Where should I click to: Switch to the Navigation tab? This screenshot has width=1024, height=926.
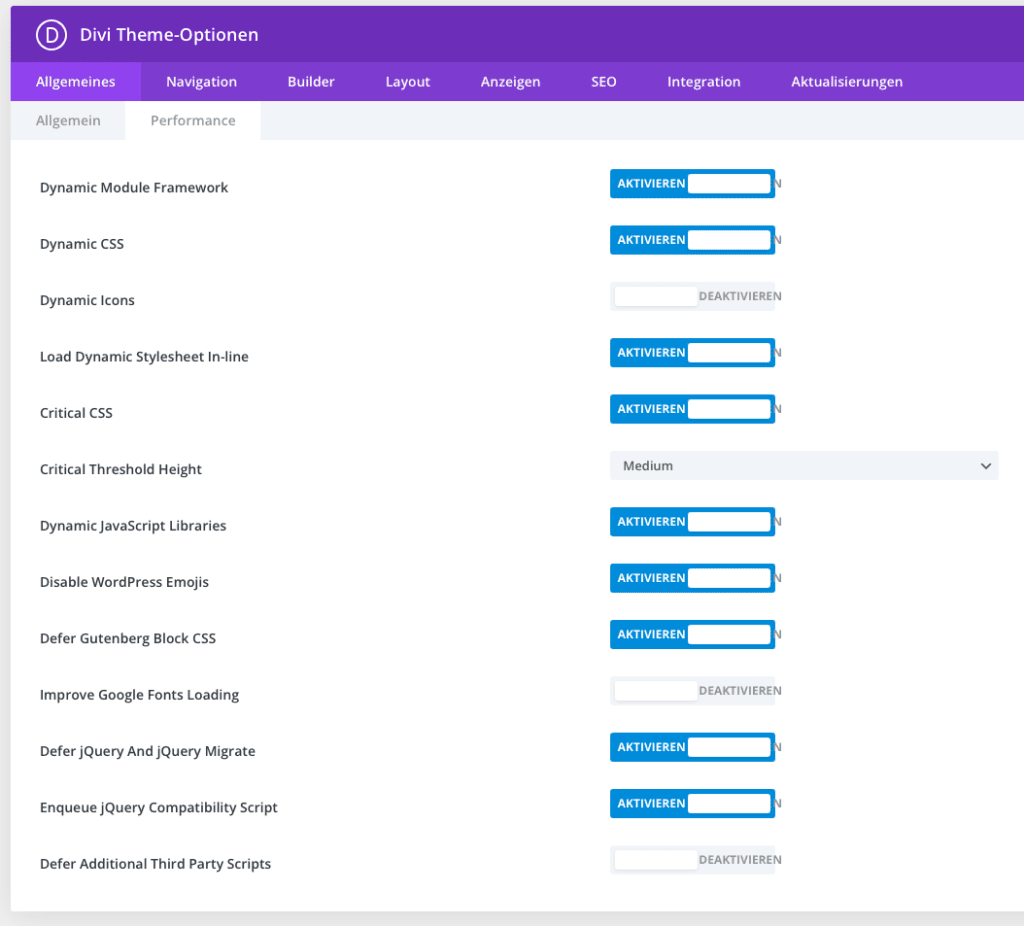202,81
